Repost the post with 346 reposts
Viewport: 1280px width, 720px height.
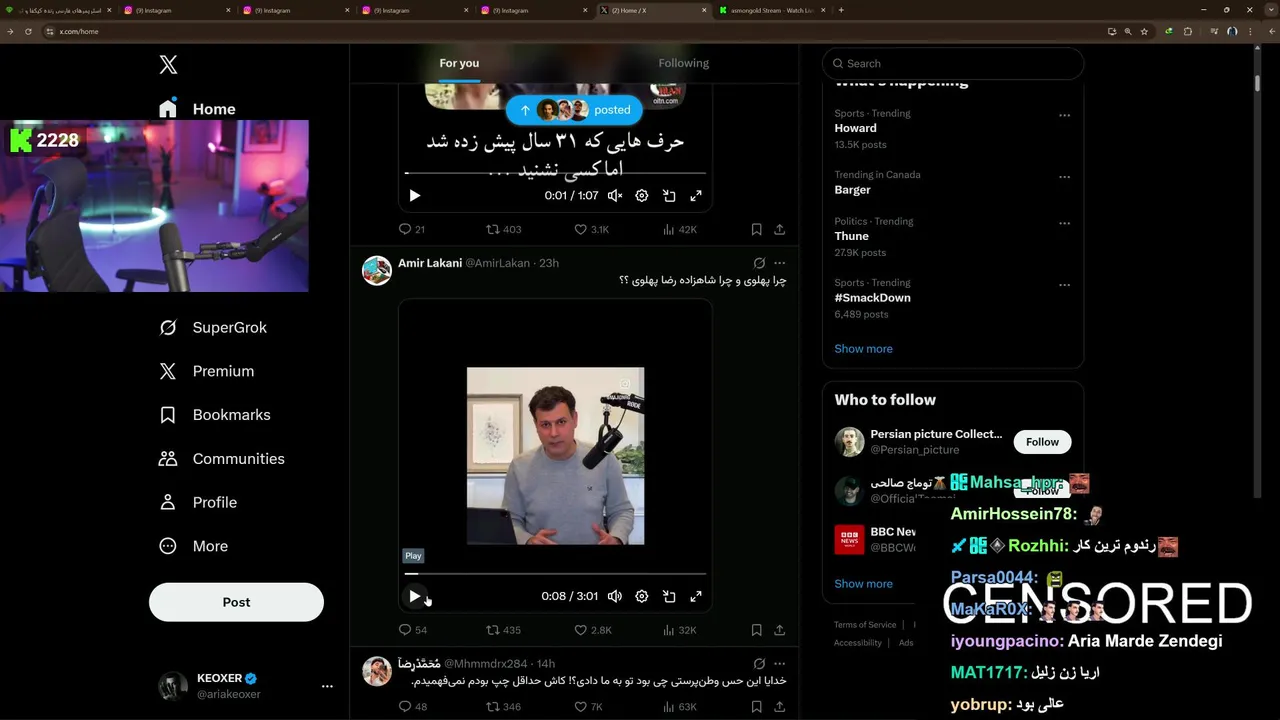(x=503, y=707)
